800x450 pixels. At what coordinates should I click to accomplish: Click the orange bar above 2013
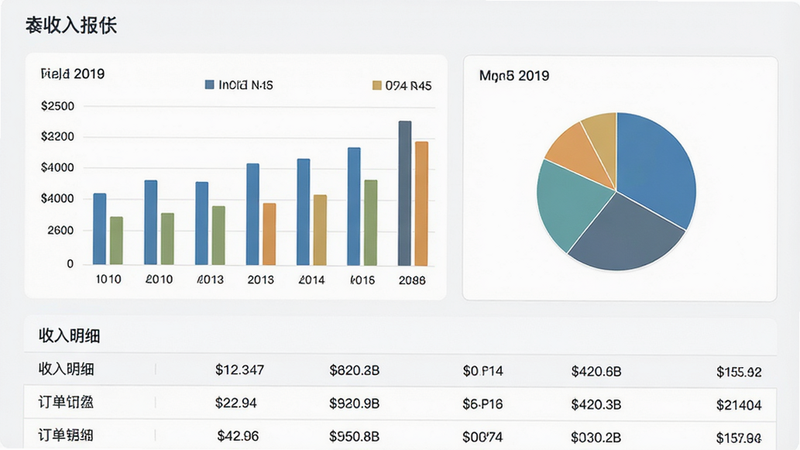pos(269,234)
